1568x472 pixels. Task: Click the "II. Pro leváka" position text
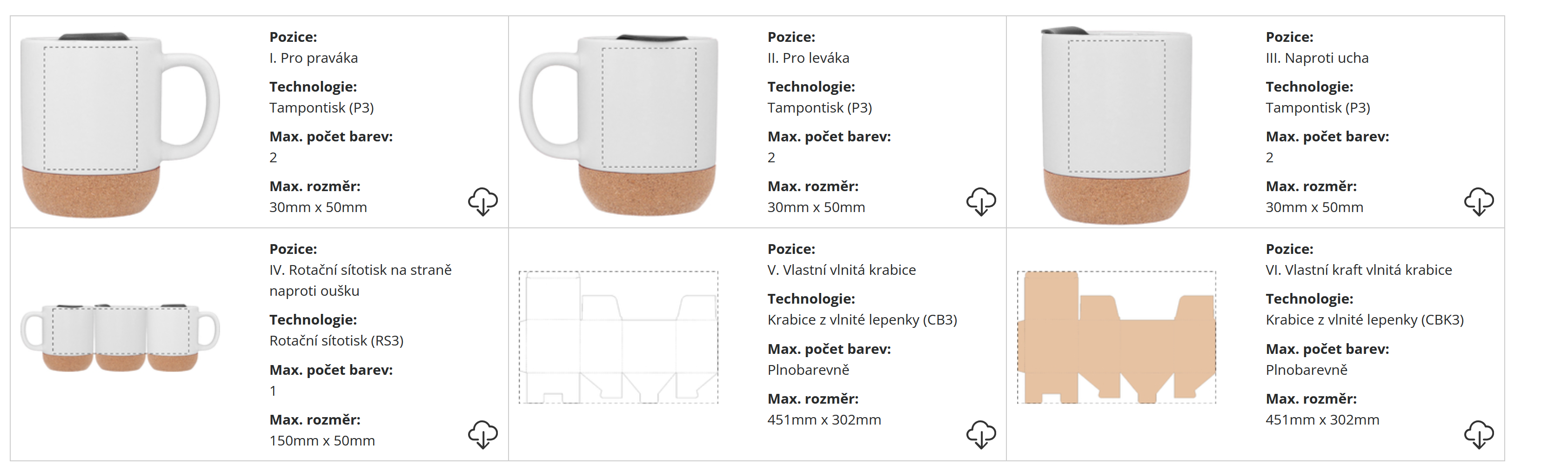coord(808,58)
